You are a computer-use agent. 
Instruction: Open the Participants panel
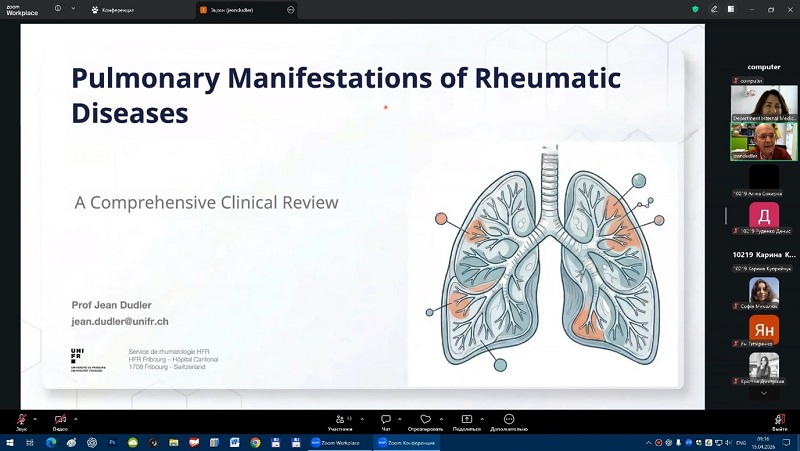340,419
